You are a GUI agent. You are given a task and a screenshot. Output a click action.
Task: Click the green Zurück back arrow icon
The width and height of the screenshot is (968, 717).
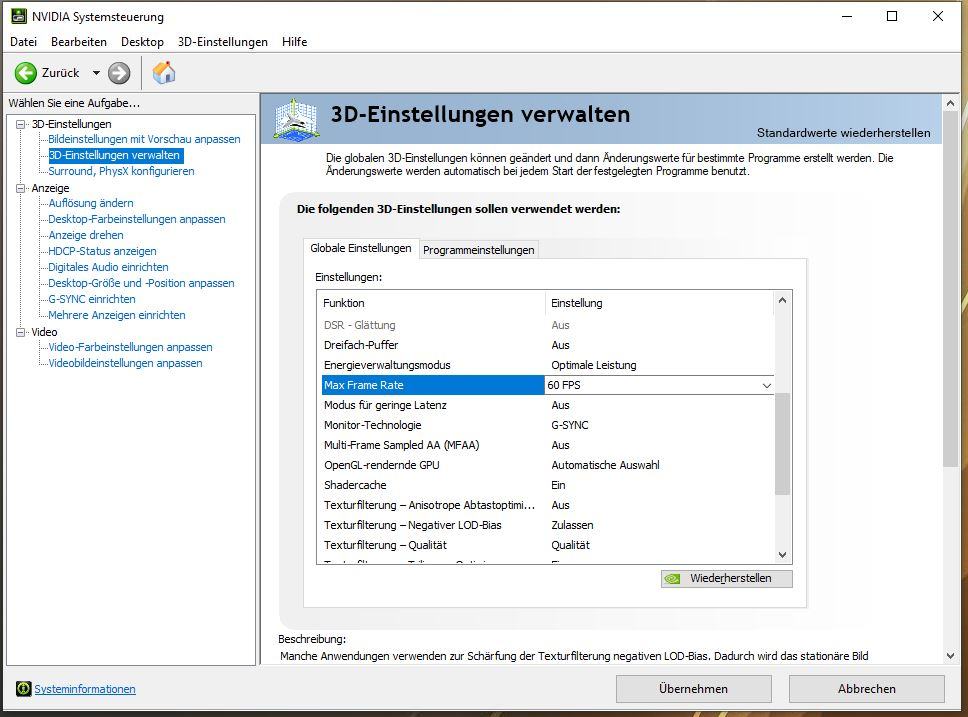[25, 73]
